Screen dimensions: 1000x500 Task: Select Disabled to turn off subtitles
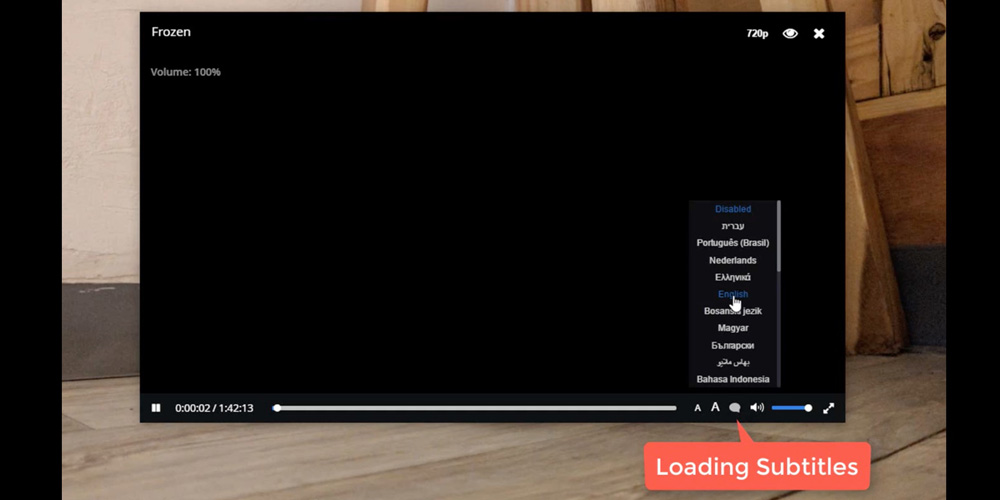[733, 209]
